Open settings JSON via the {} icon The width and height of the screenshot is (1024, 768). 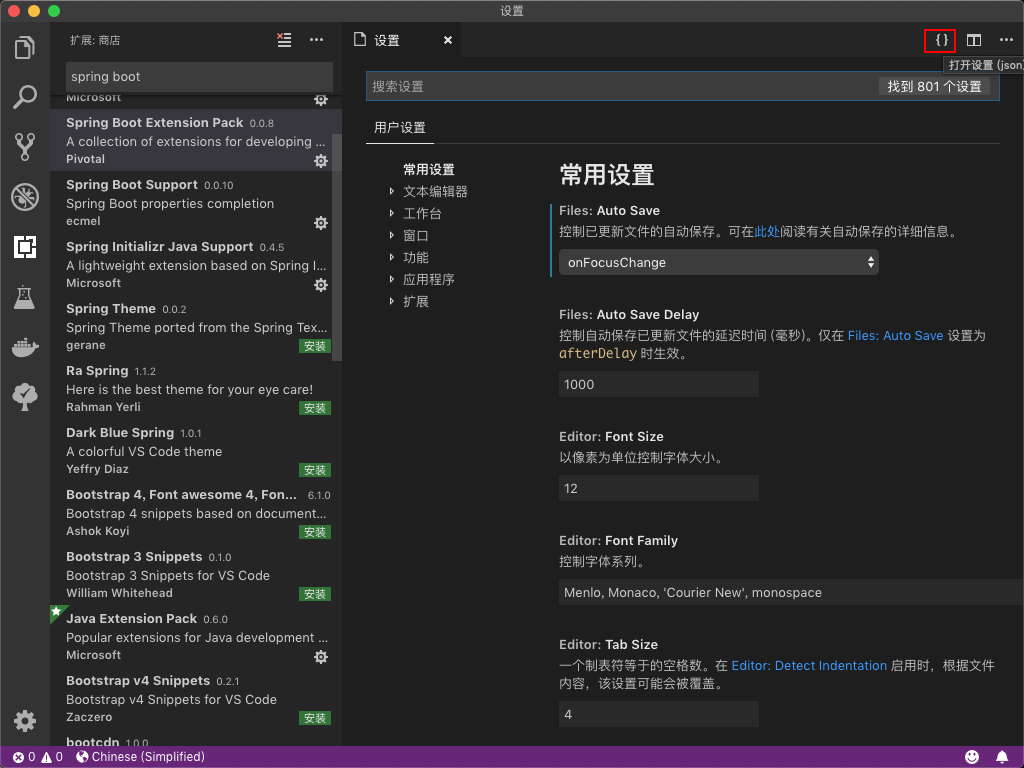click(x=940, y=40)
